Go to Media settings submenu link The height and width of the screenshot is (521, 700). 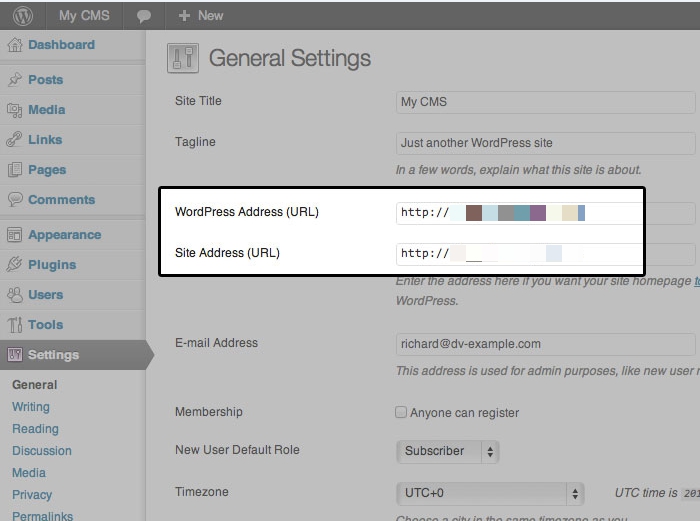(29, 472)
